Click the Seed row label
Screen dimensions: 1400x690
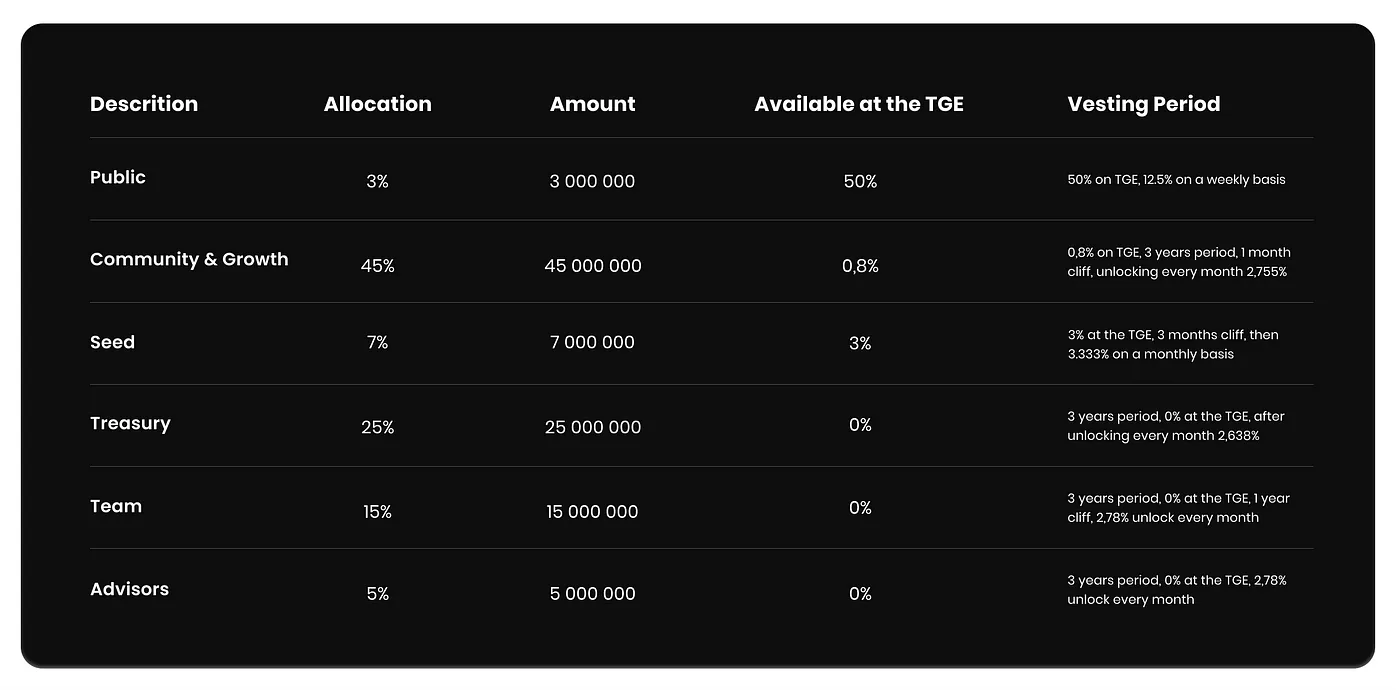tap(112, 342)
